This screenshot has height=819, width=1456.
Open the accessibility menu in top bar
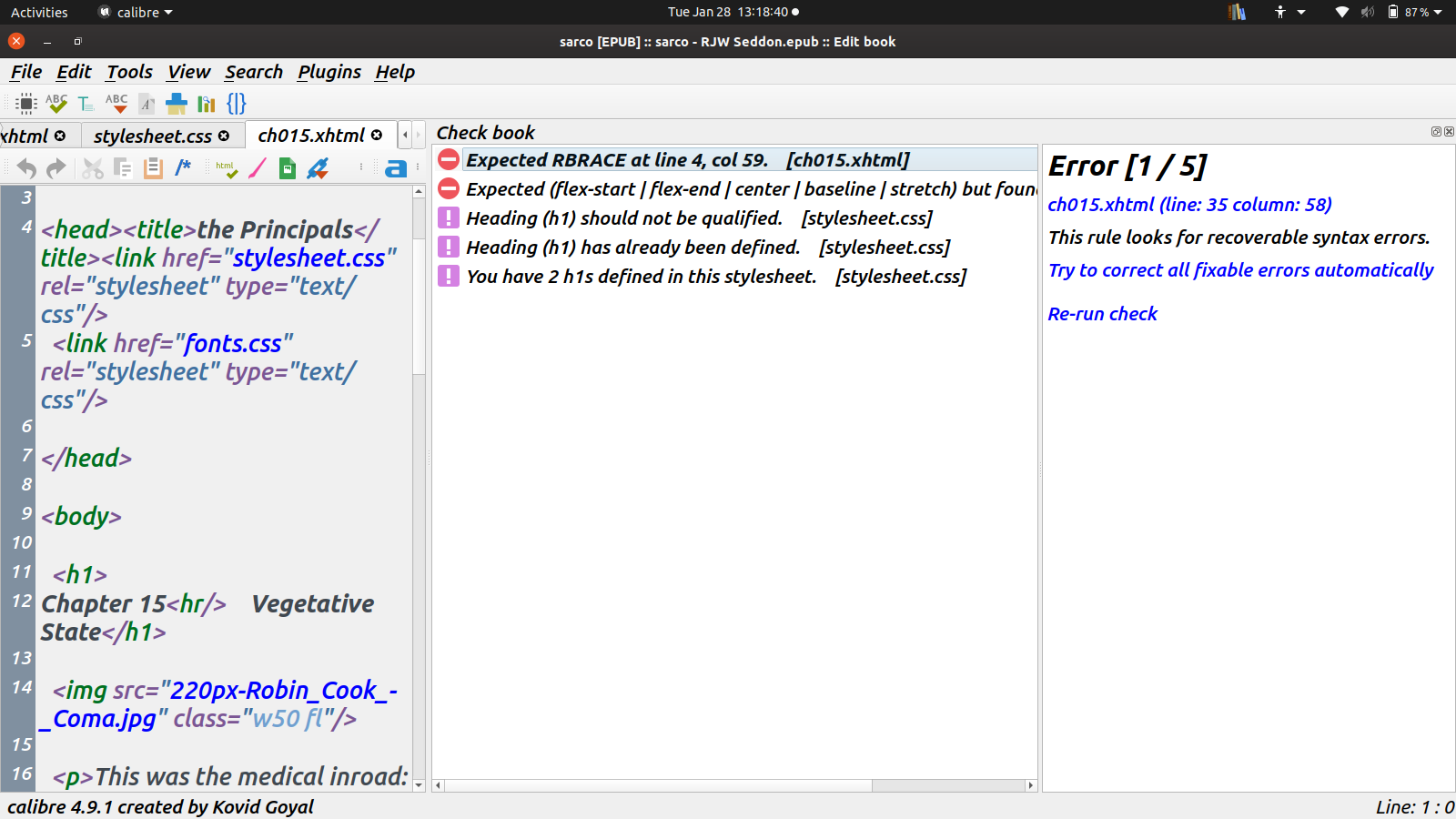tap(1280, 12)
